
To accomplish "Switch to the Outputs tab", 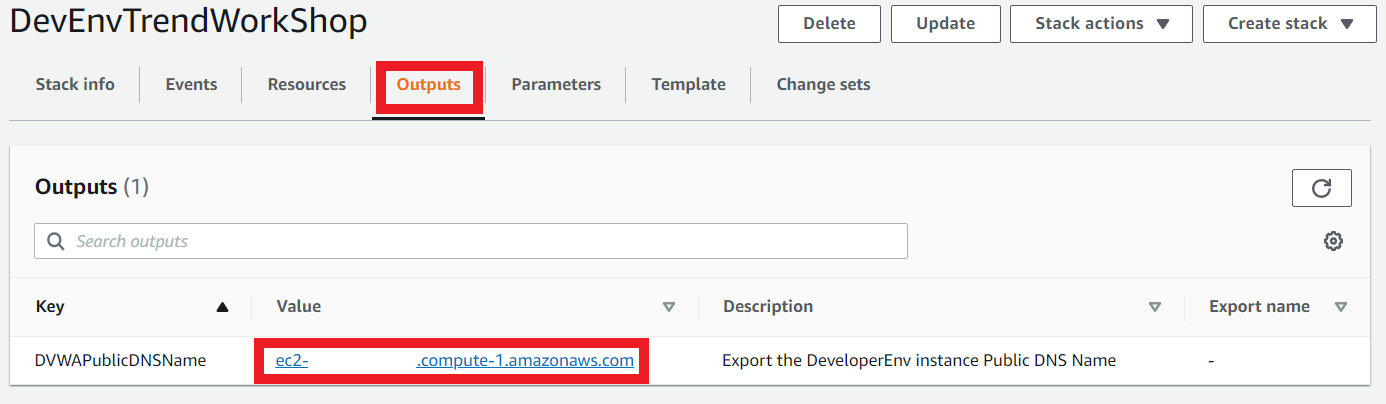I will tap(428, 85).
